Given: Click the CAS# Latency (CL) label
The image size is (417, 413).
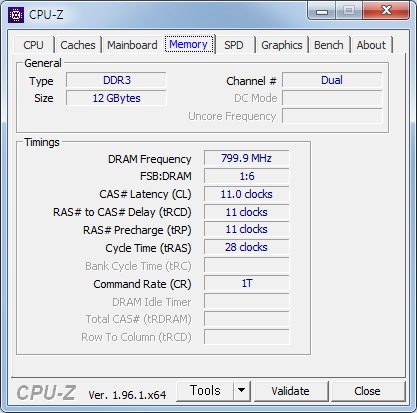Looking at the screenshot, I should [x=145, y=194].
